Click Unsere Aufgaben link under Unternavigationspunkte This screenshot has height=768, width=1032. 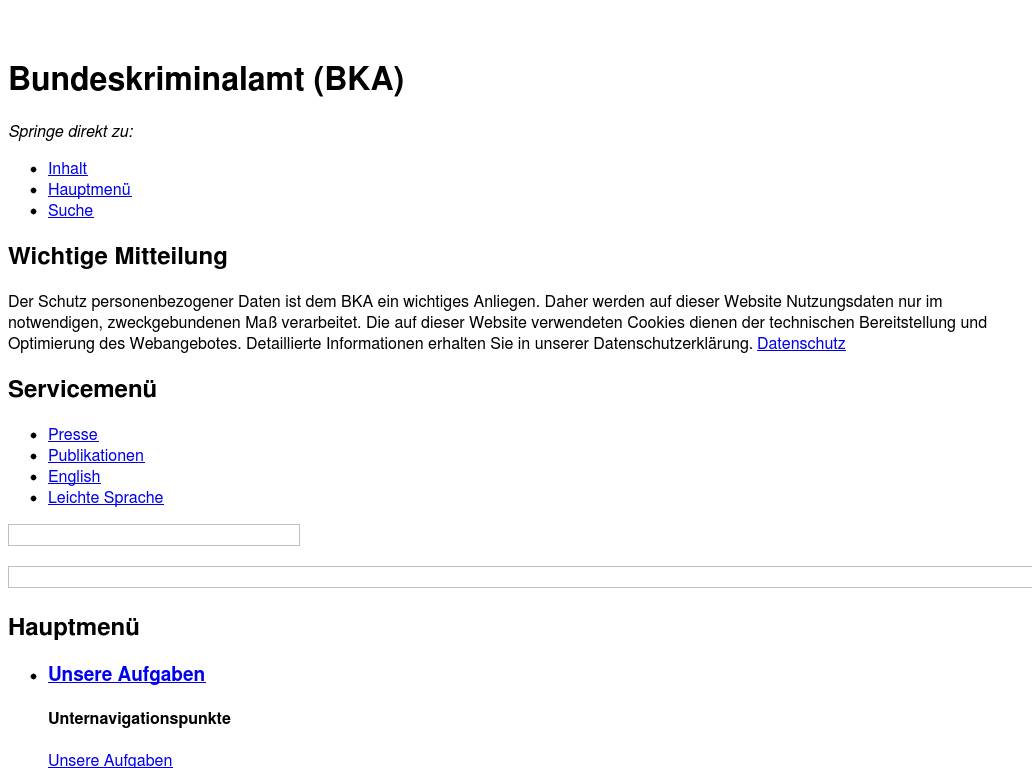pos(110,760)
